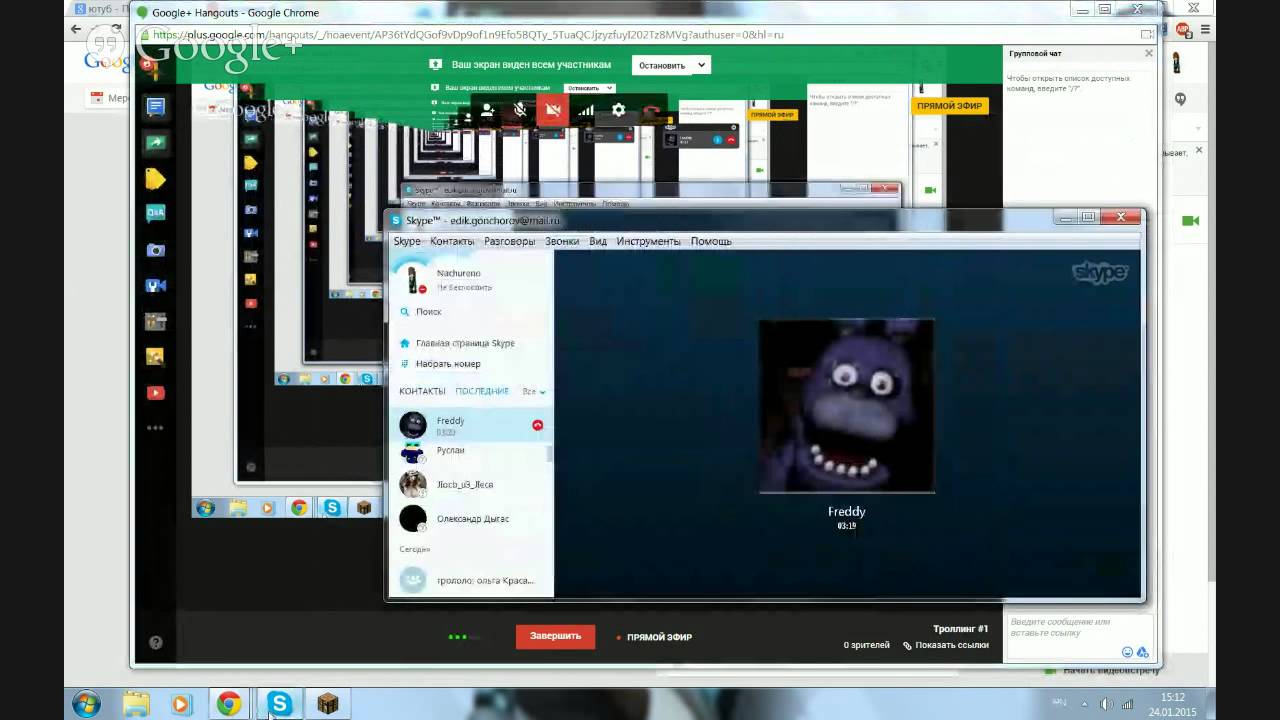Toggle the red camera-off button in Hangouts
This screenshot has height=720, width=1280.
click(552, 111)
